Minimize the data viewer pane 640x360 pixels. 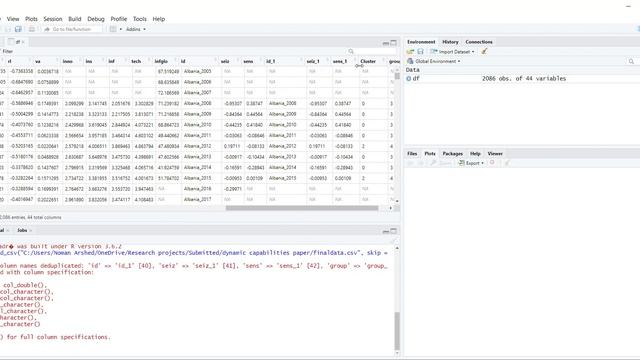click(386, 43)
